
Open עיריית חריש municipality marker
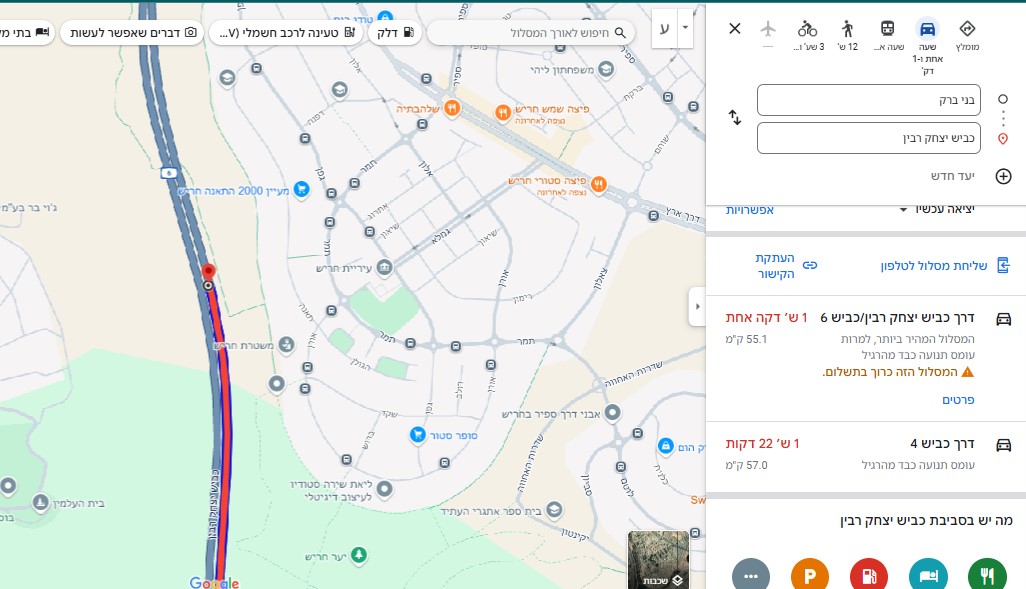click(385, 268)
